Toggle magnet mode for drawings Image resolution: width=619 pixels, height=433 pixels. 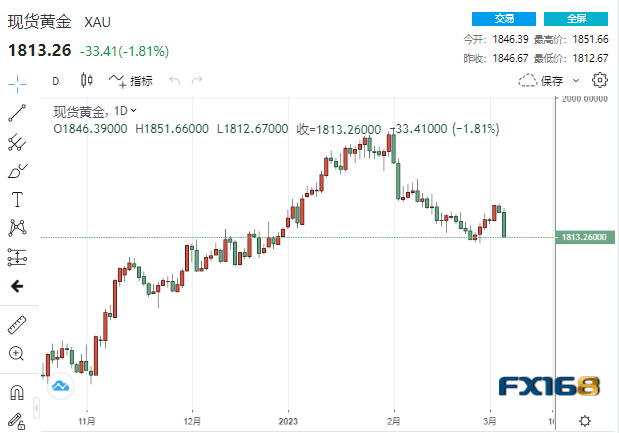tap(17, 392)
